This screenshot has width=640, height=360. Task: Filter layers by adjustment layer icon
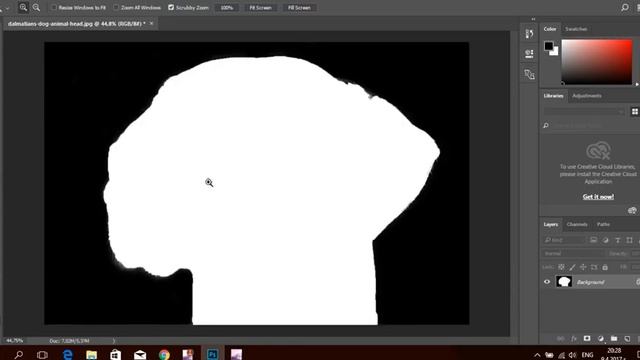(606, 240)
